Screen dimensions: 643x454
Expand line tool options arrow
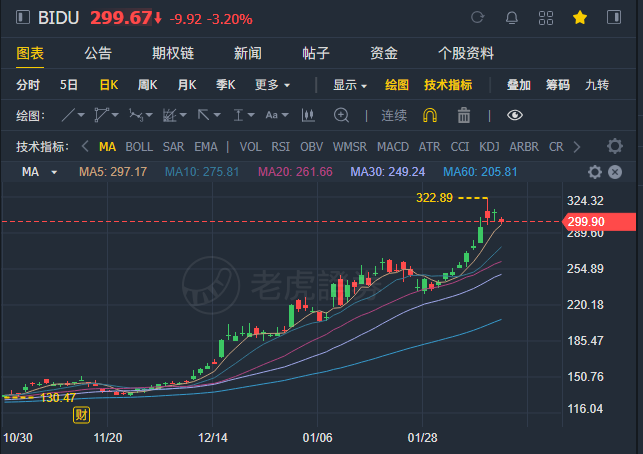point(81,115)
